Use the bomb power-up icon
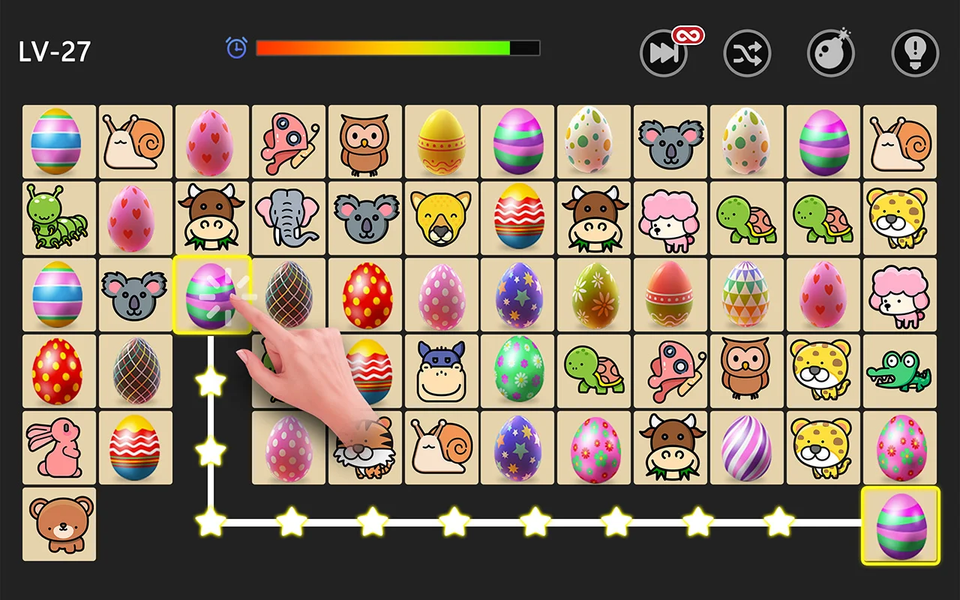 (831, 53)
